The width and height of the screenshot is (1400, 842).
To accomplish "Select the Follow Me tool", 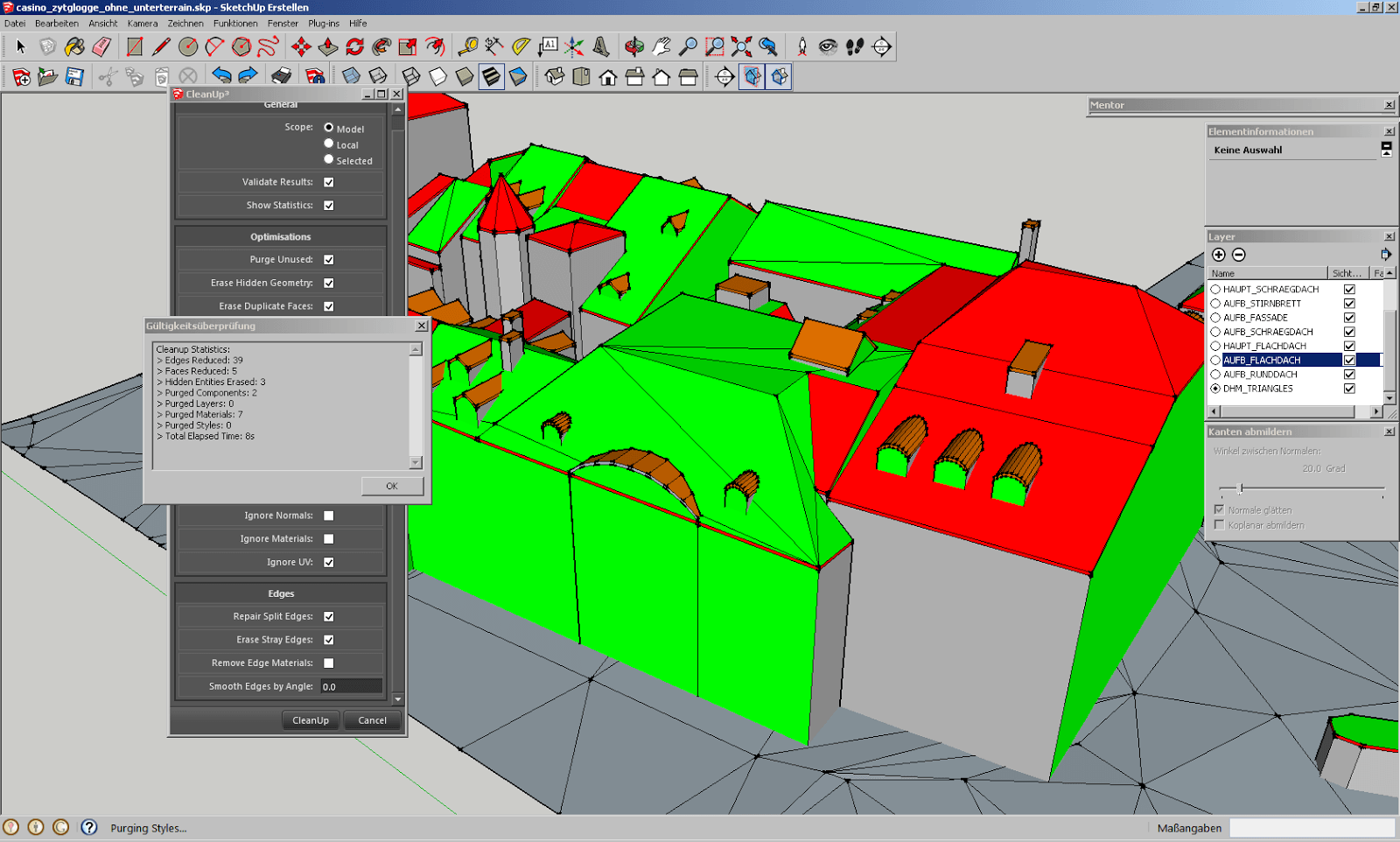I will [381, 46].
